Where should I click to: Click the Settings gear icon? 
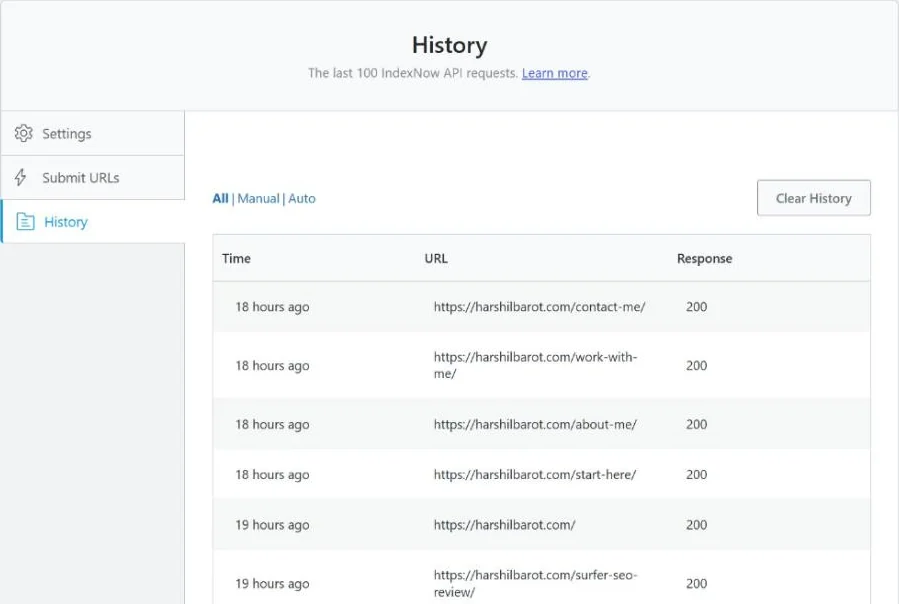24,133
